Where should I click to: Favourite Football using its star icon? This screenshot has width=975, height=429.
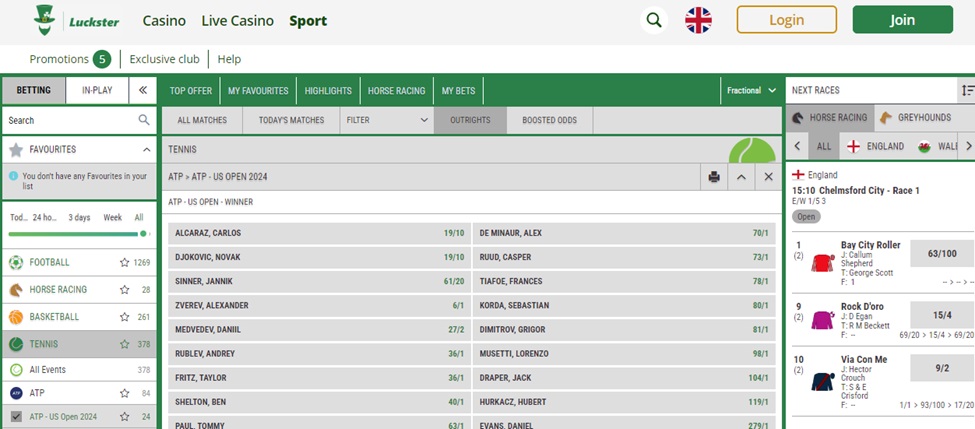click(x=124, y=263)
